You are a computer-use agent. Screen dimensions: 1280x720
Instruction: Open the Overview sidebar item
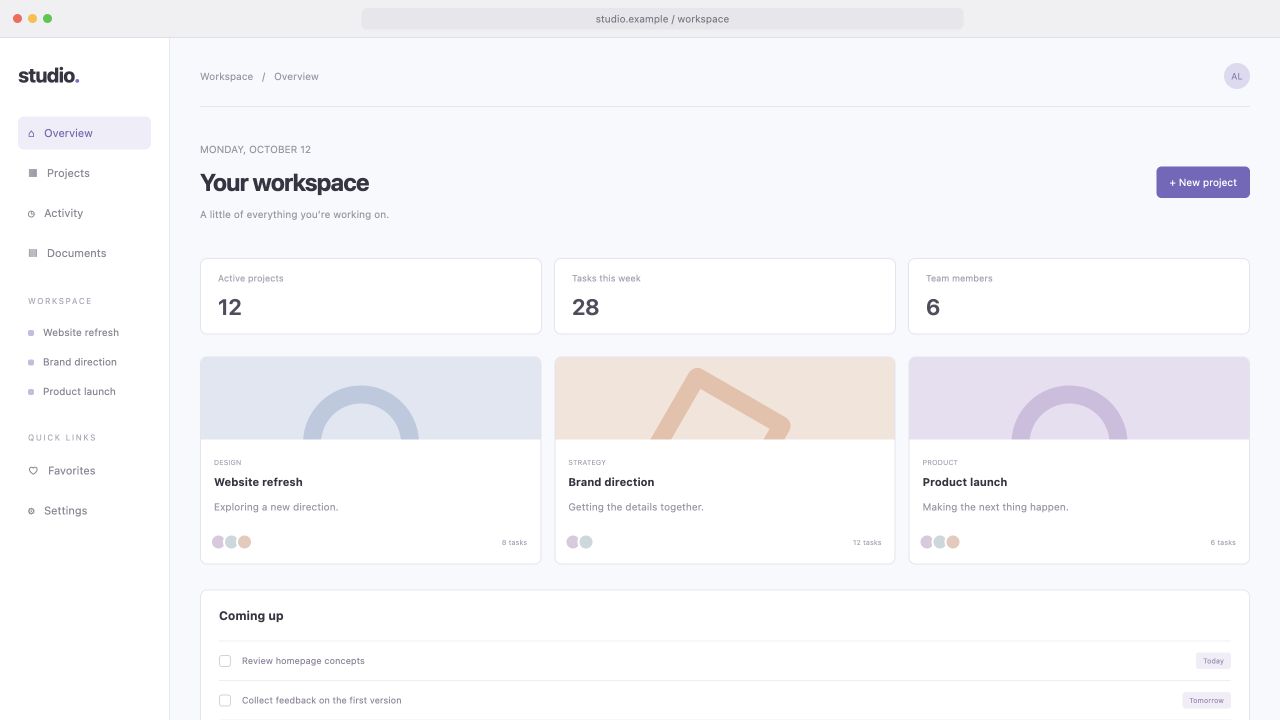(x=84, y=133)
